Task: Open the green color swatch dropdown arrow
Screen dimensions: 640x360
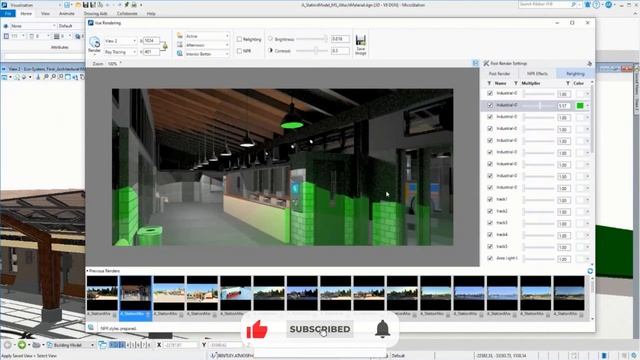Action: coord(587,106)
